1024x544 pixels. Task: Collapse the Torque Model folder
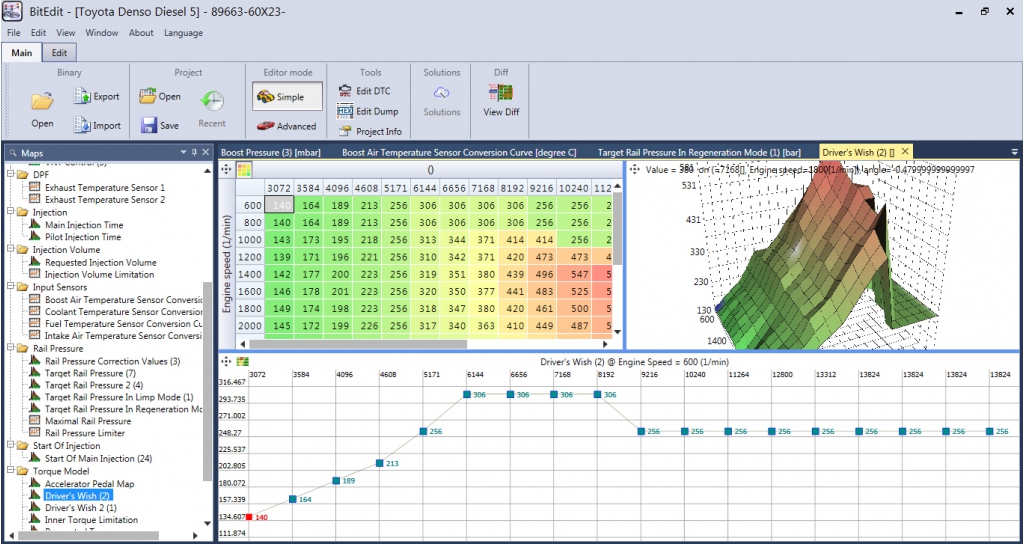[10, 471]
